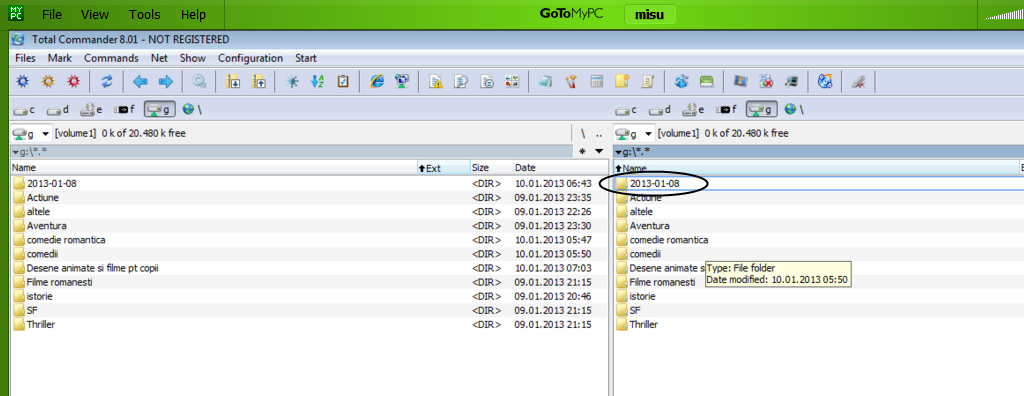Click the yellow sticky note icon
The height and width of the screenshot is (396, 1024).
pos(622,82)
